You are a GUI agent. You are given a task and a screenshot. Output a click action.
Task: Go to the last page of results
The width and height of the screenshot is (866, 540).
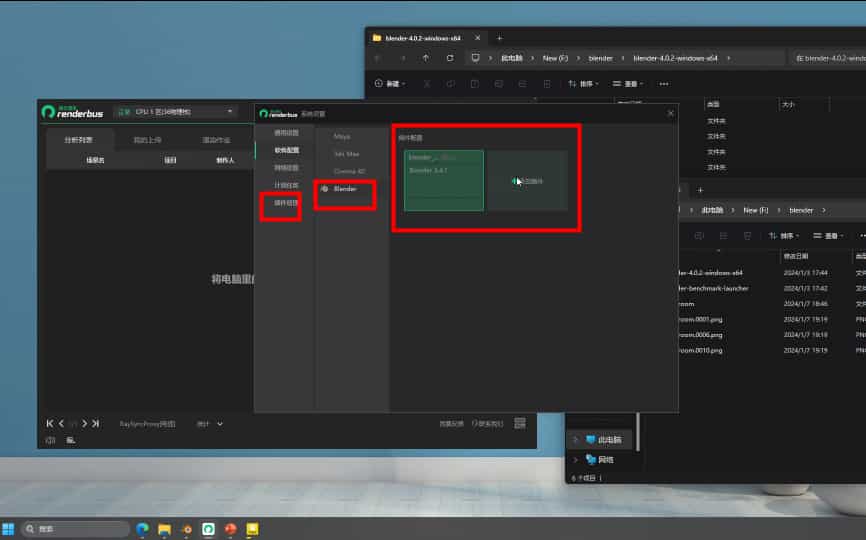tap(96, 424)
